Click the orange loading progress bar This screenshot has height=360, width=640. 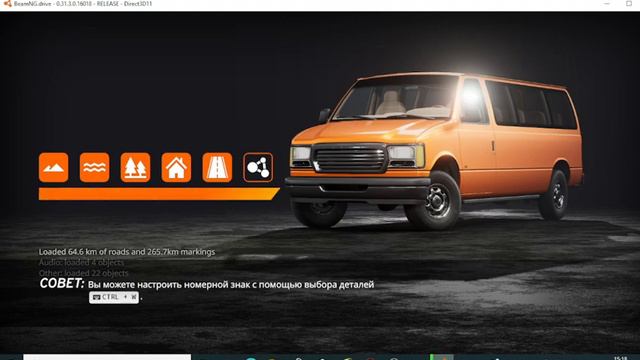[159, 194]
